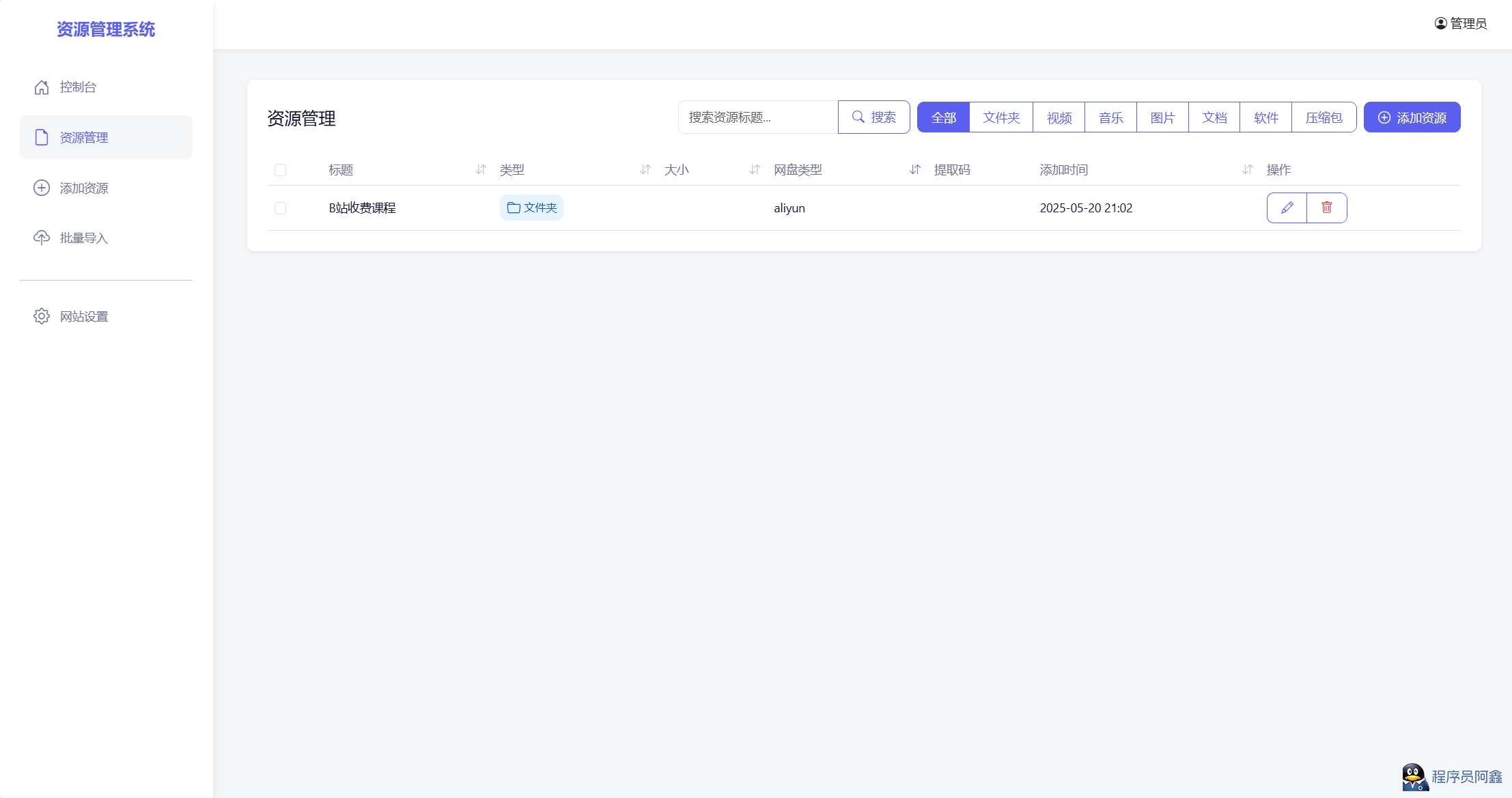Focus the 搜索资源标题 search field
The image size is (1512, 798).
[x=758, y=117]
